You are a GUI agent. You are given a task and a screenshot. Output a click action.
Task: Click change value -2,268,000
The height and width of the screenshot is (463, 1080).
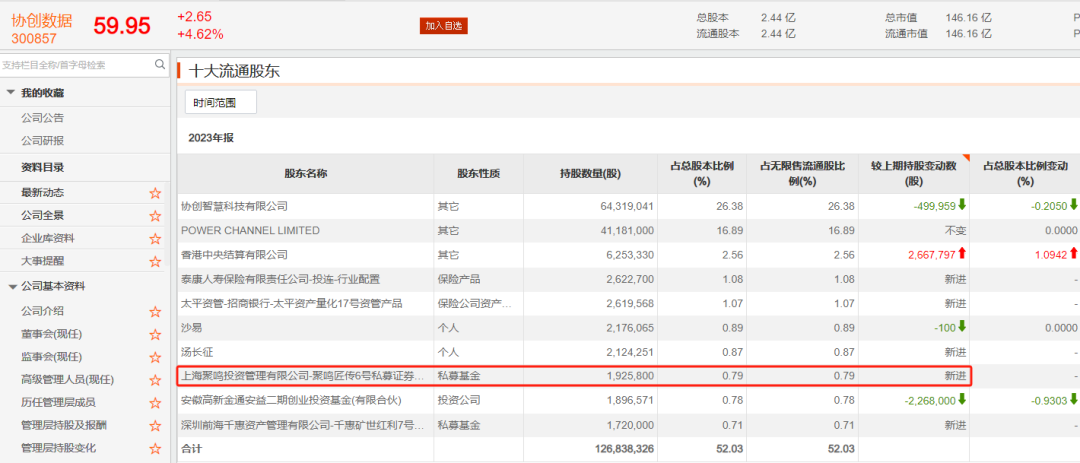[929, 400]
